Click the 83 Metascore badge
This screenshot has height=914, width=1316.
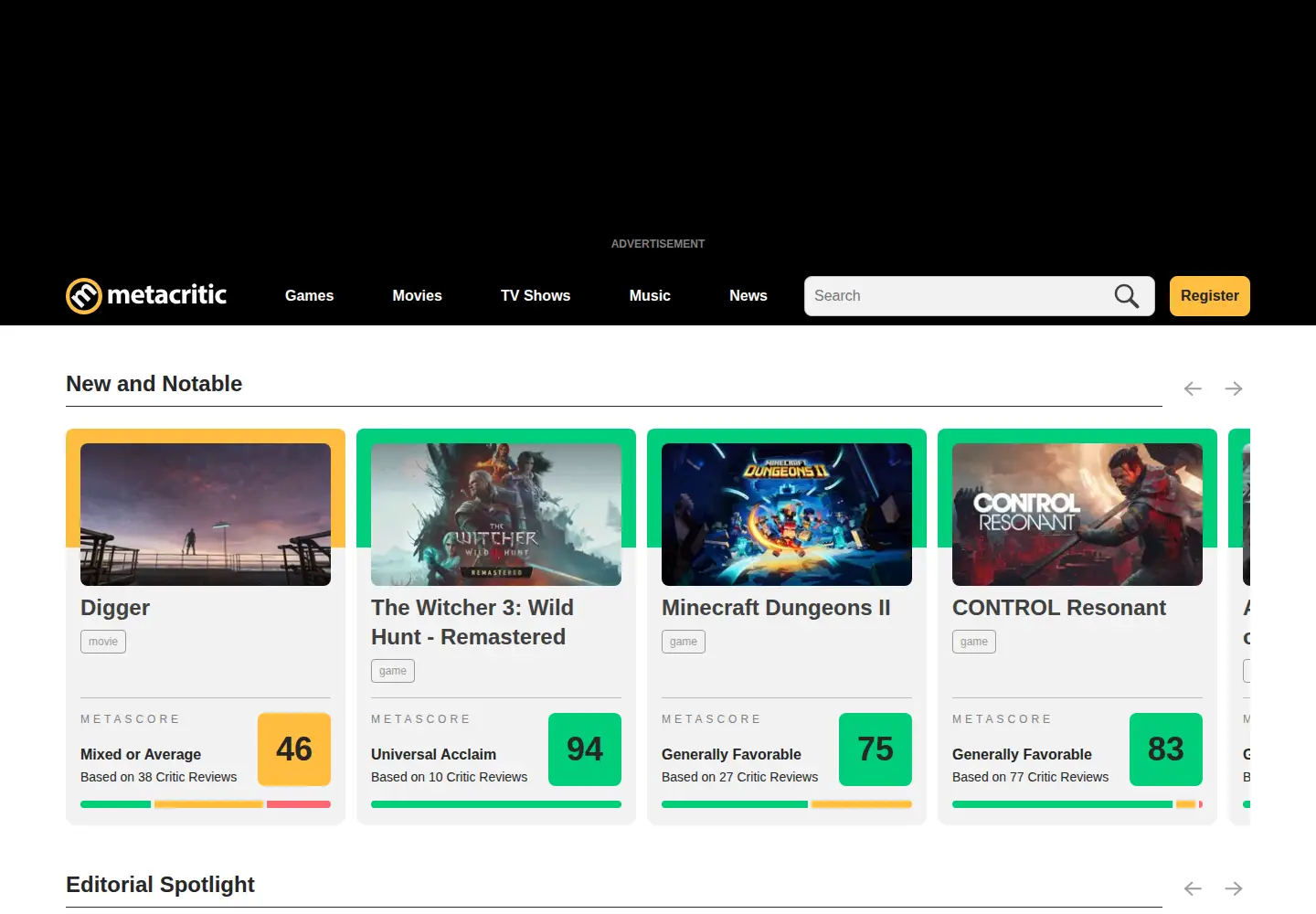pyautogui.click(x=1166, y=749)
